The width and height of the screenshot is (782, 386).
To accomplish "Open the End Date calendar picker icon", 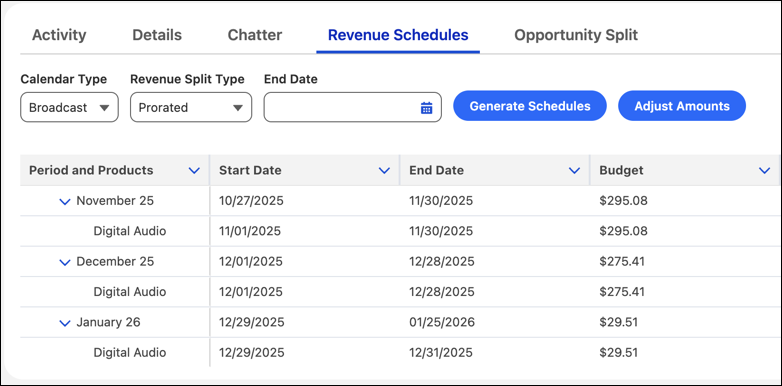I will tap(426, 107).
